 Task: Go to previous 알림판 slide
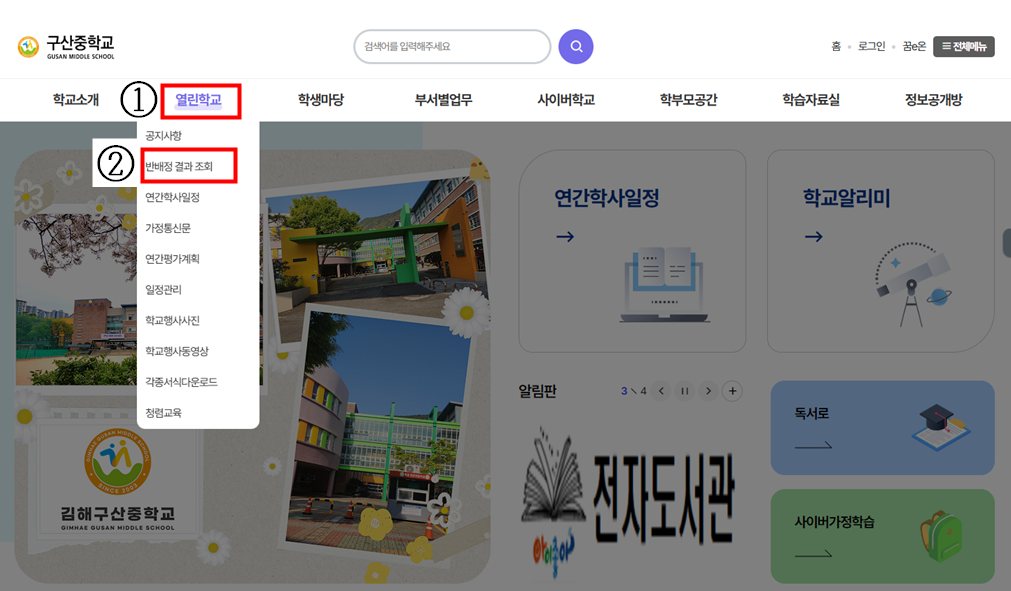(661, 391)
